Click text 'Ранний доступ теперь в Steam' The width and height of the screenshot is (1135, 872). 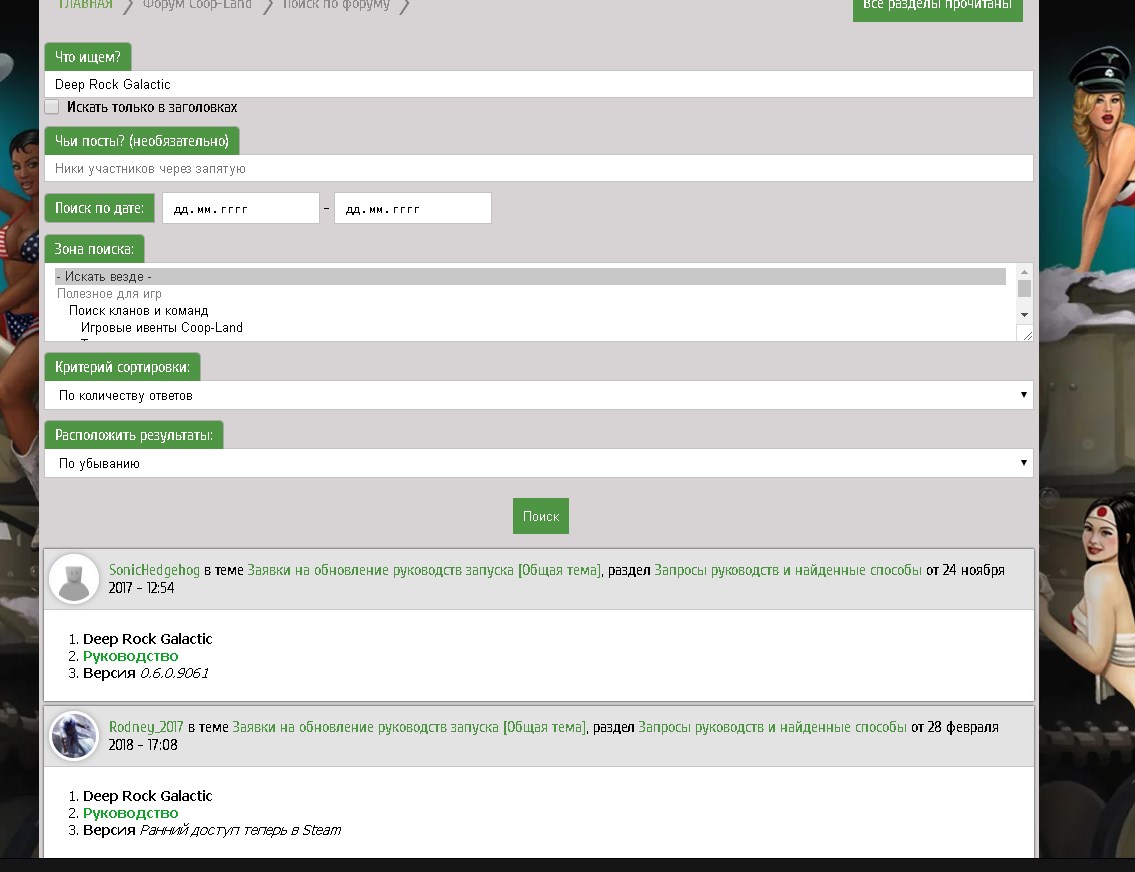[x=240, y=830]
